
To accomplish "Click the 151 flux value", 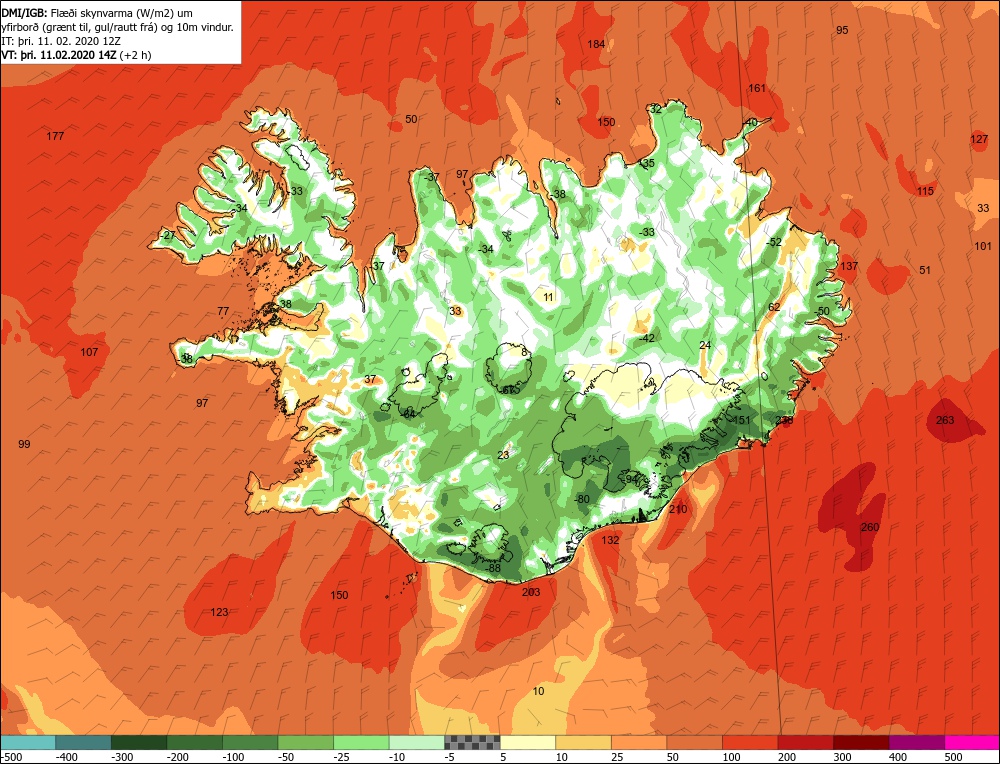I will [742, 420].
